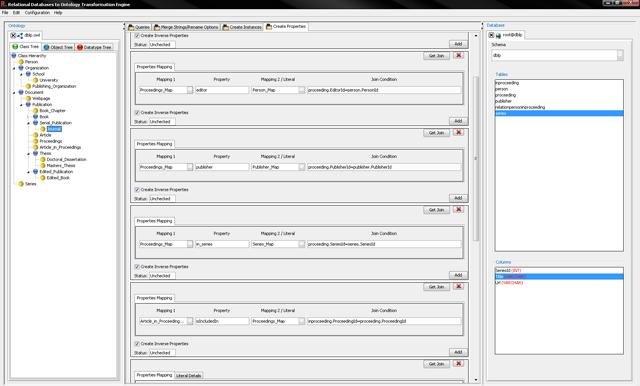Image resolution: width=640 pixels, height=386 pixels.
Task: Open the Configuration menu
Action: [37, 13]
